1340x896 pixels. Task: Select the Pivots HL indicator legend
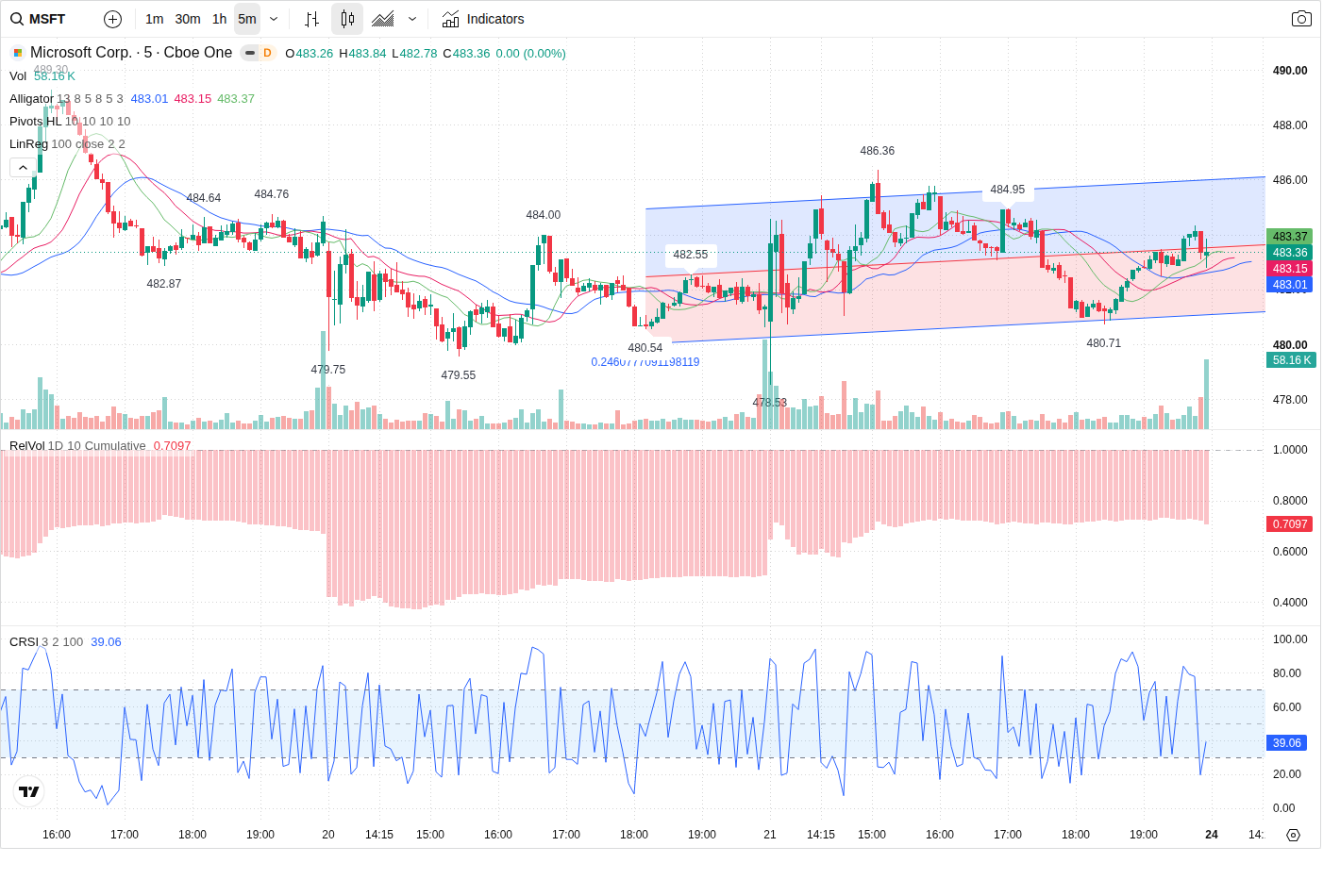click(35, 122)
